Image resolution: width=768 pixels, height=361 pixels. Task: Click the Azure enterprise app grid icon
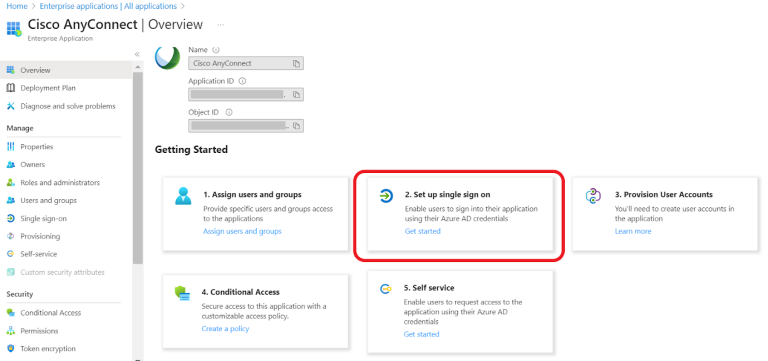tap(14, 28)
